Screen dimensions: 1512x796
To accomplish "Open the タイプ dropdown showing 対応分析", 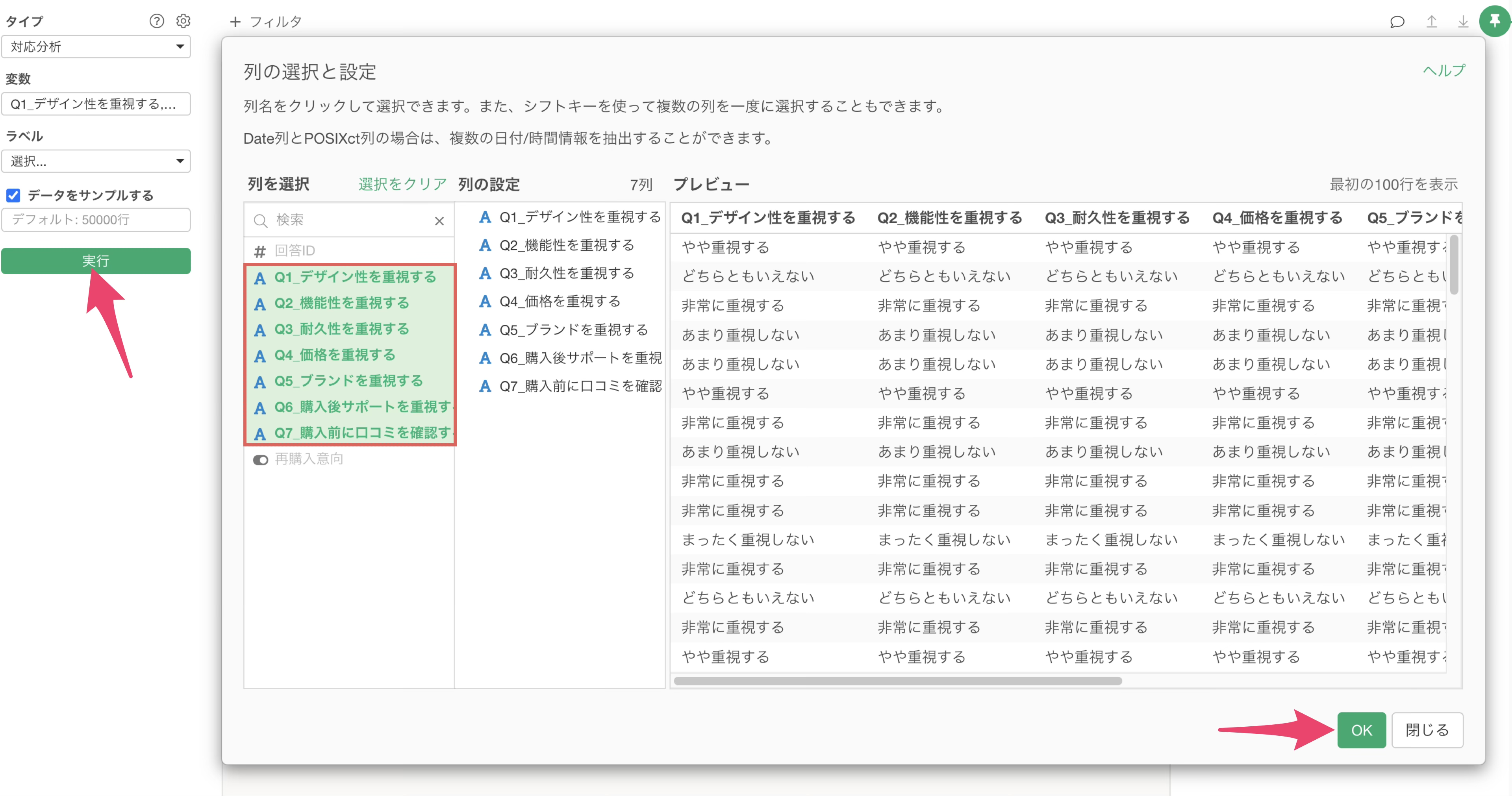I will tap(96, 46).
